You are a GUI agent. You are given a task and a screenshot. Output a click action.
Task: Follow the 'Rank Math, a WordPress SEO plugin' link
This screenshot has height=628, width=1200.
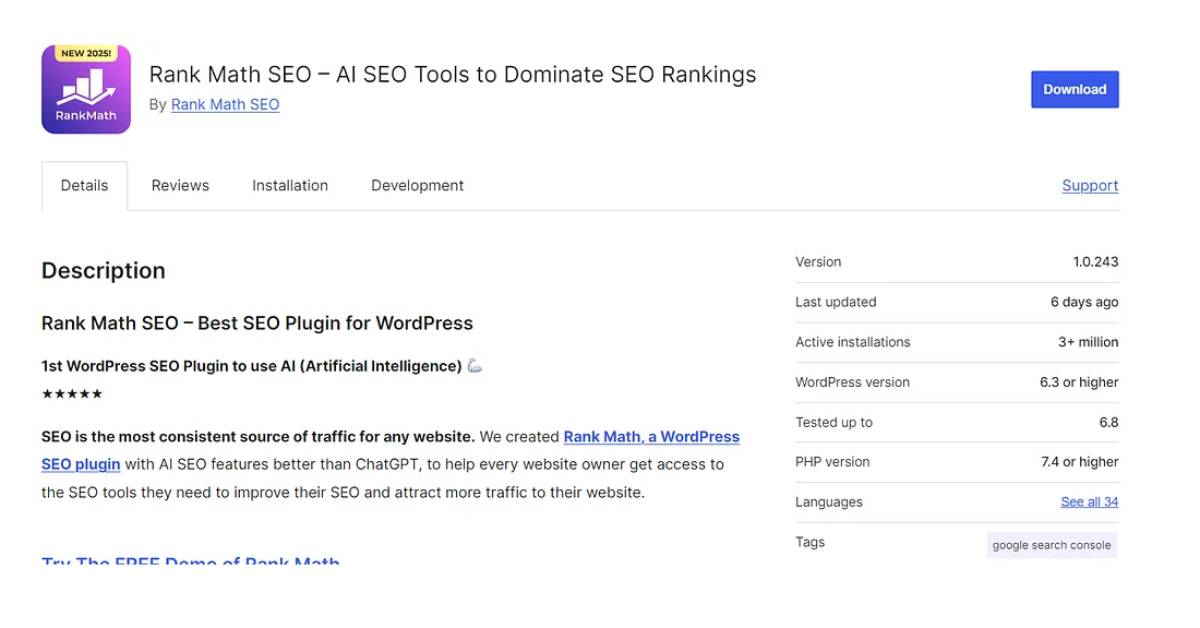click(651, 437)
